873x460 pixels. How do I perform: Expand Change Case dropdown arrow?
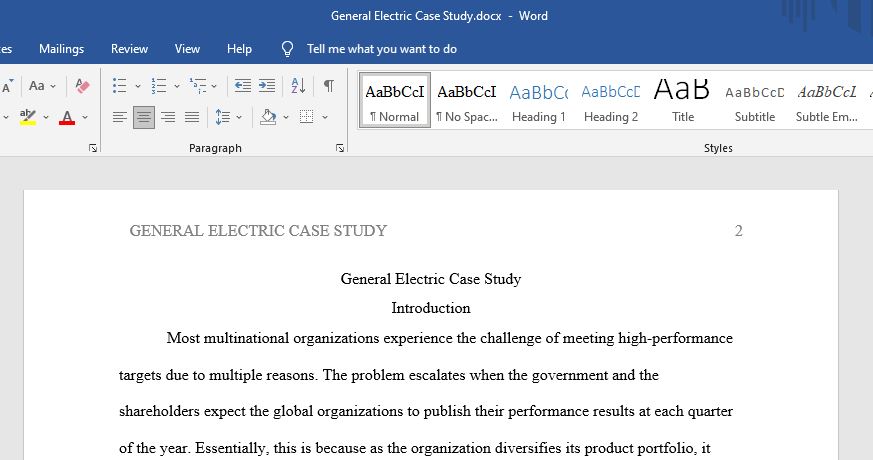[x=53, y=86]
